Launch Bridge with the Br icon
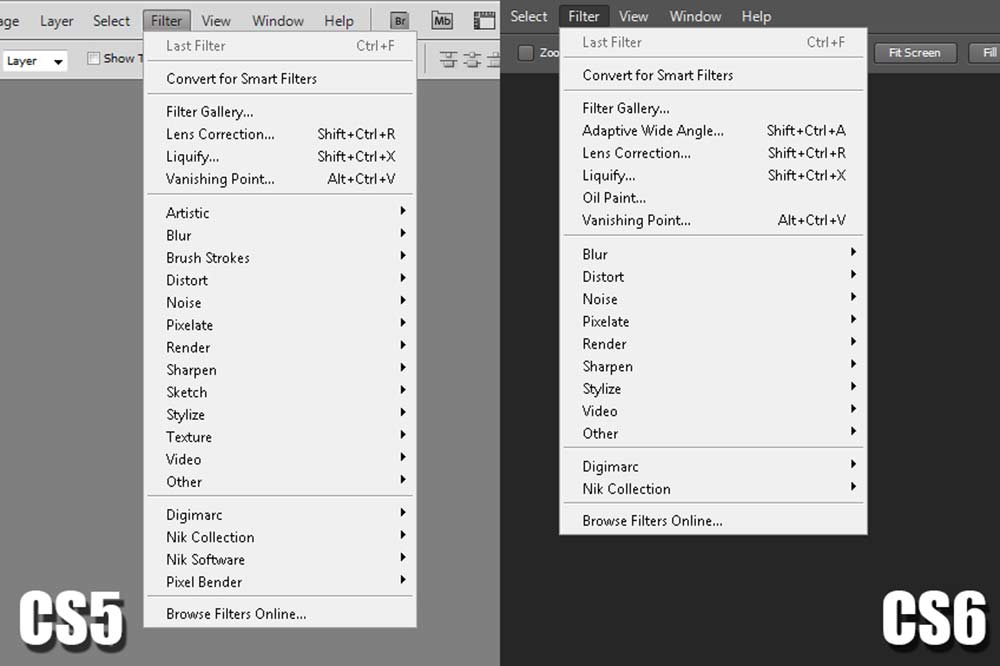 [x=400, y=20]
